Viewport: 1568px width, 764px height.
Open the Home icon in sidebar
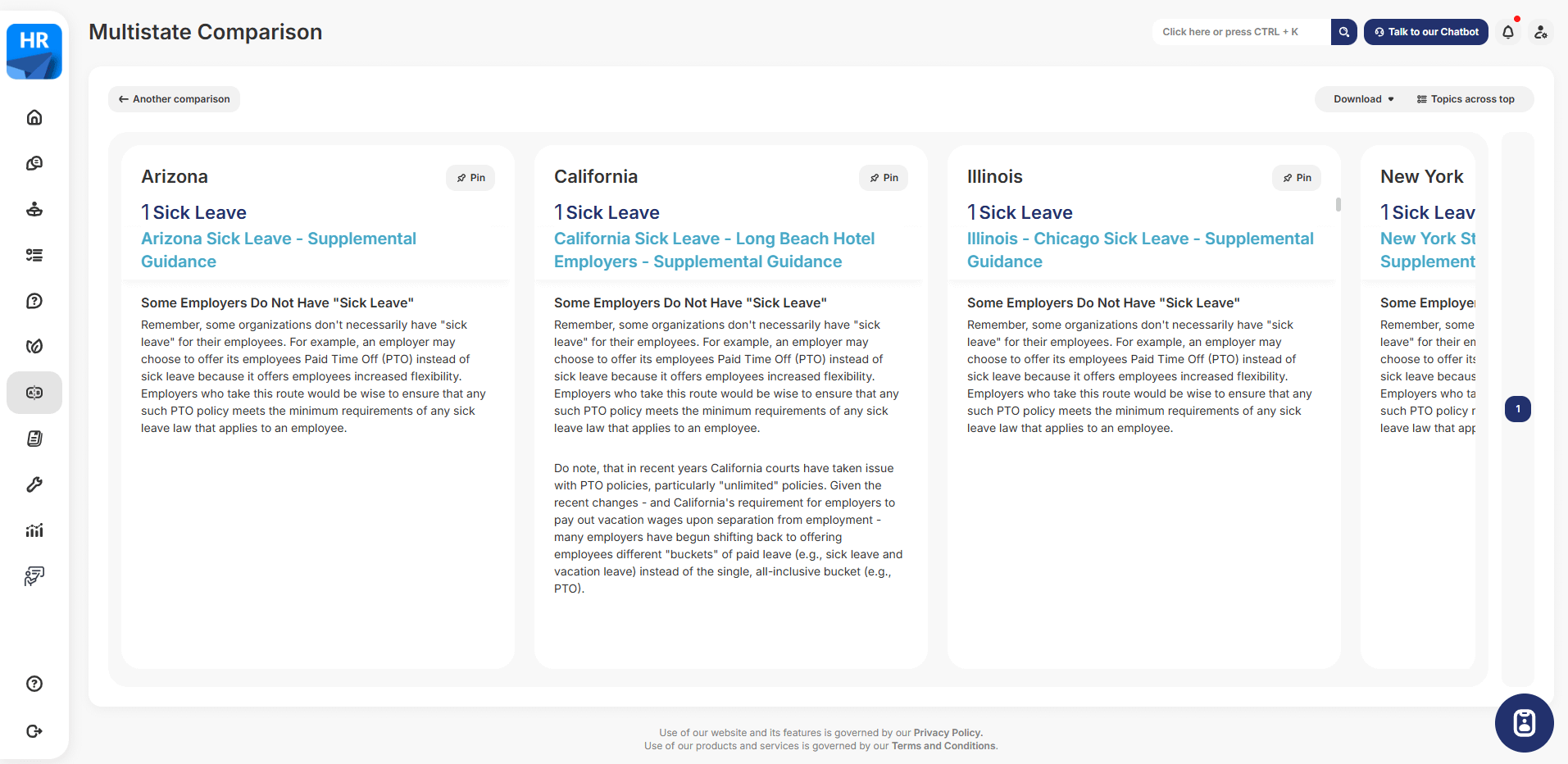tap(34, 117)
